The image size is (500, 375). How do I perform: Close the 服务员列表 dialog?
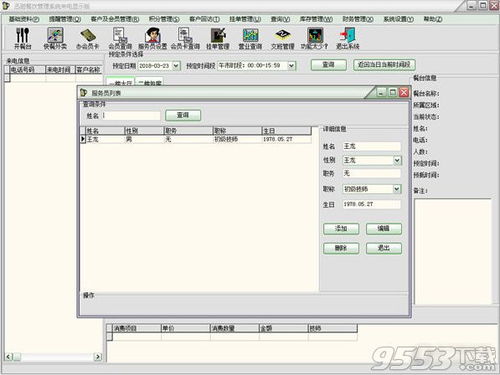click(x=404, y=92)
